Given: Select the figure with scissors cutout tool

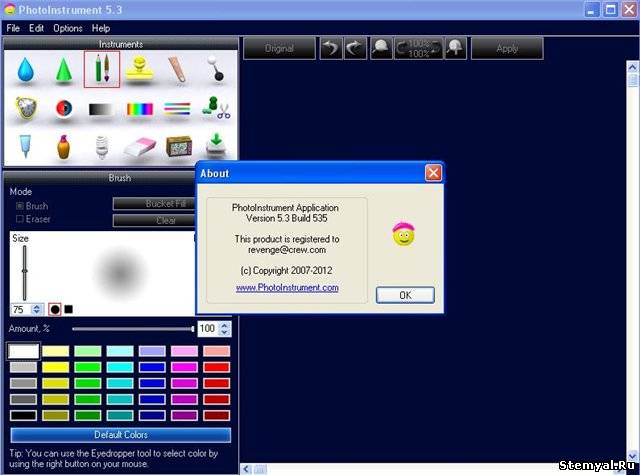Looking at the screenshot, I should click(216, 108).
